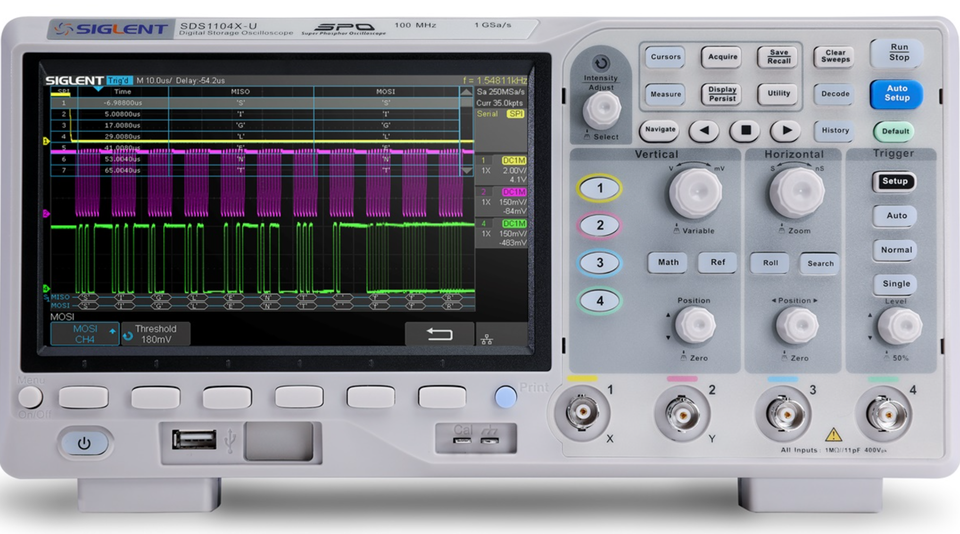
Task: Select Single trigger mode
Action: coord(896,284)
